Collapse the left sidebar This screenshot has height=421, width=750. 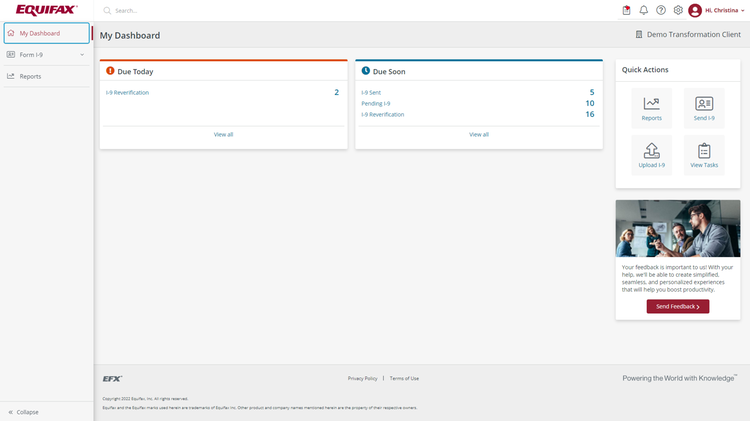coord(24,412)
